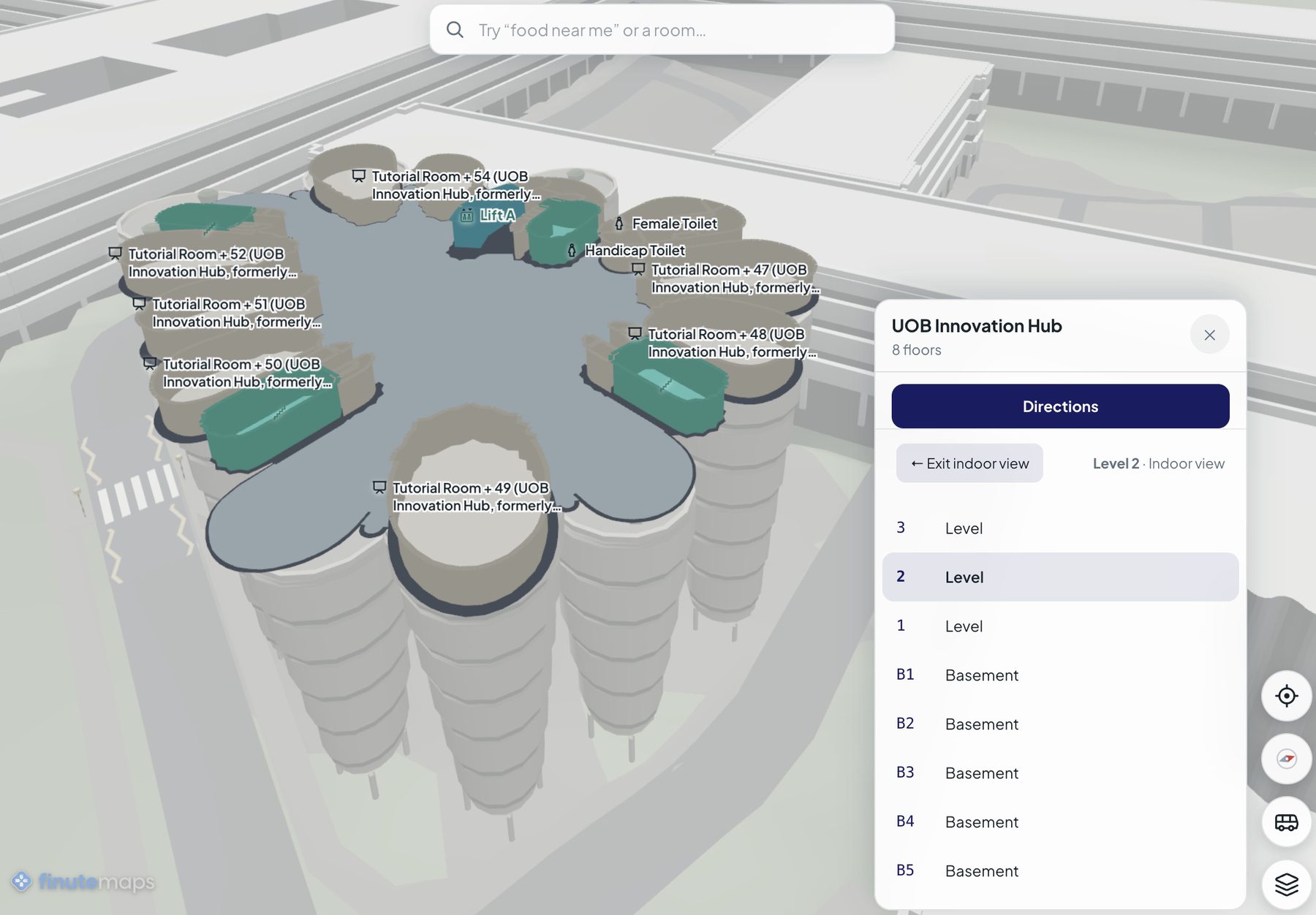Focus the "food near me" search field
The height and width of the screenshot is (915, 1316).
662,30
